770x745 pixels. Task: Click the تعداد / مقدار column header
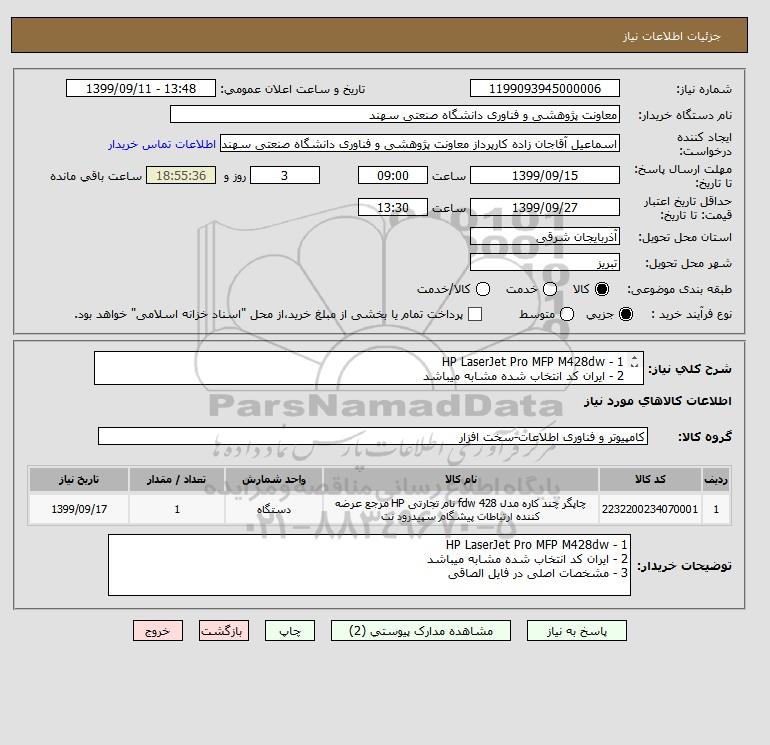(177, 479)
